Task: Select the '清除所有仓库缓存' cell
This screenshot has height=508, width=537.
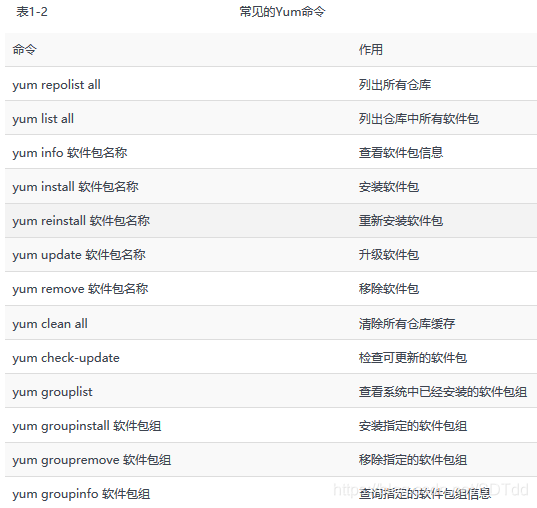Action: click(x=407, y=324)
